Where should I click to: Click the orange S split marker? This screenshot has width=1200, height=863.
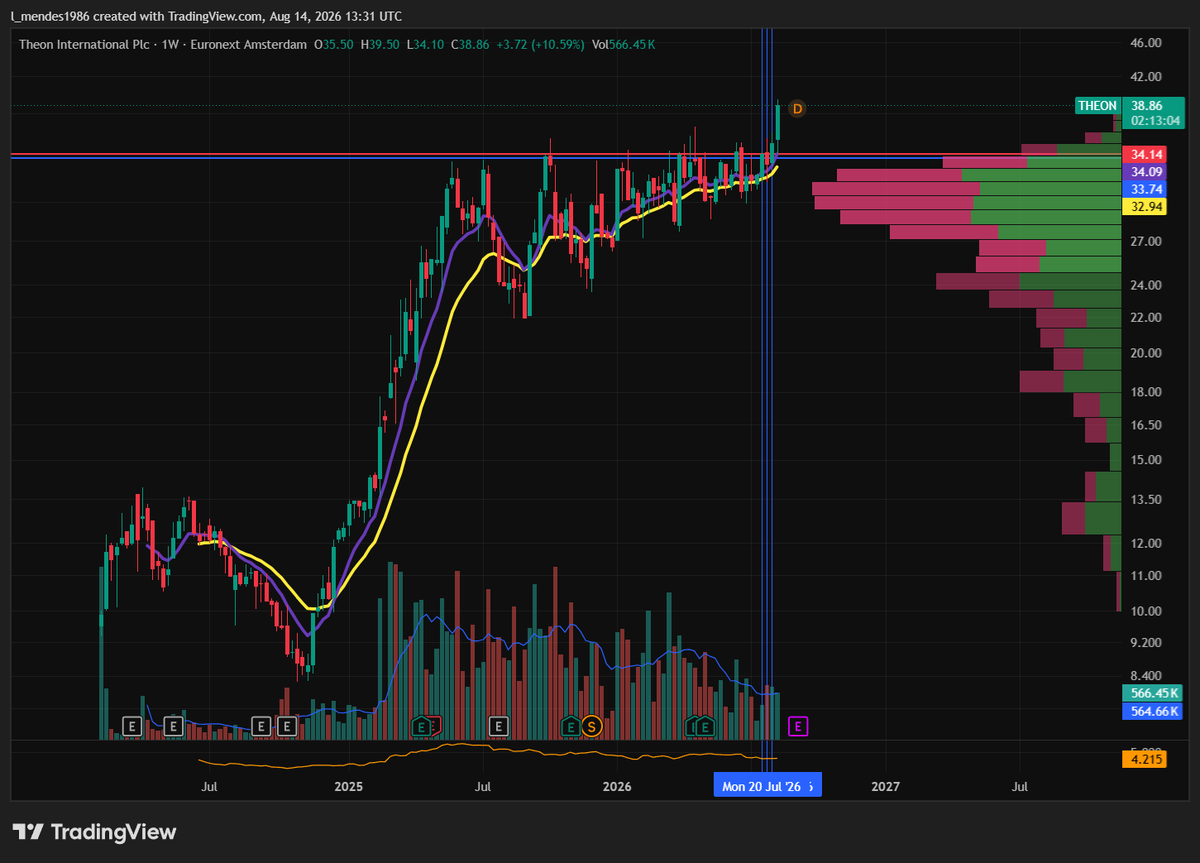point(591,726)
